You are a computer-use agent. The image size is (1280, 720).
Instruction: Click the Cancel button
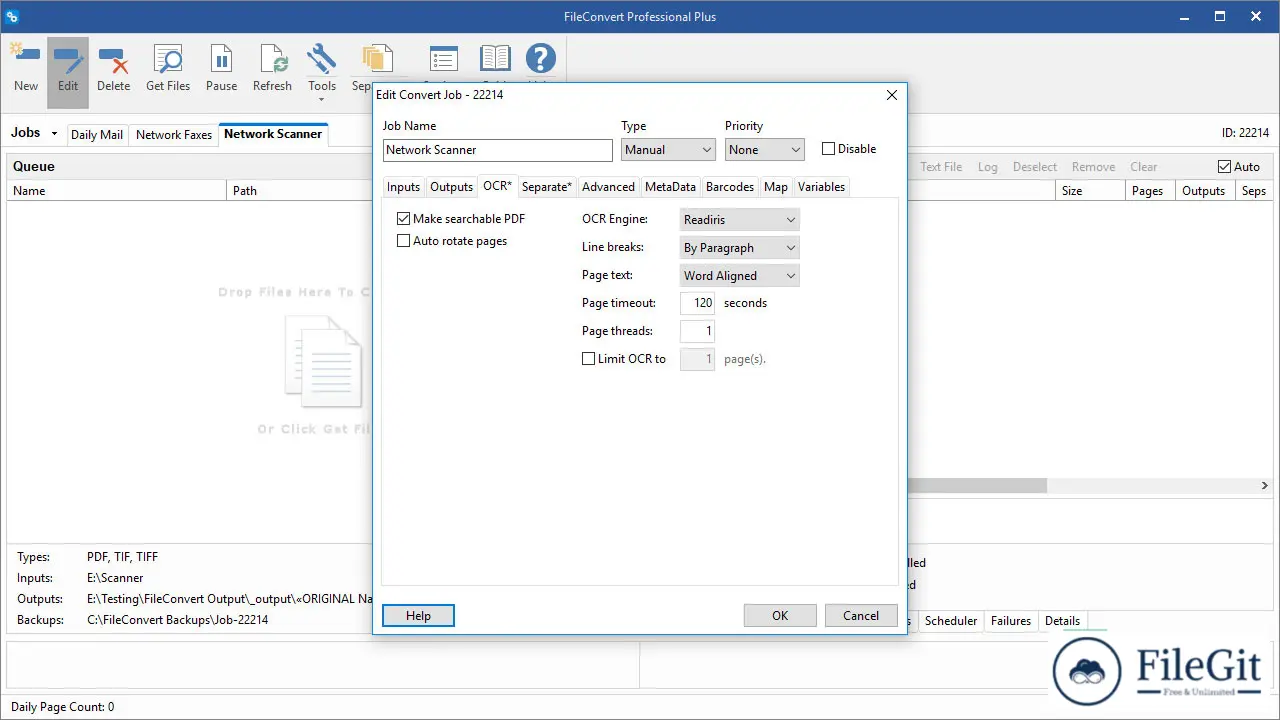tap(861, 616)
